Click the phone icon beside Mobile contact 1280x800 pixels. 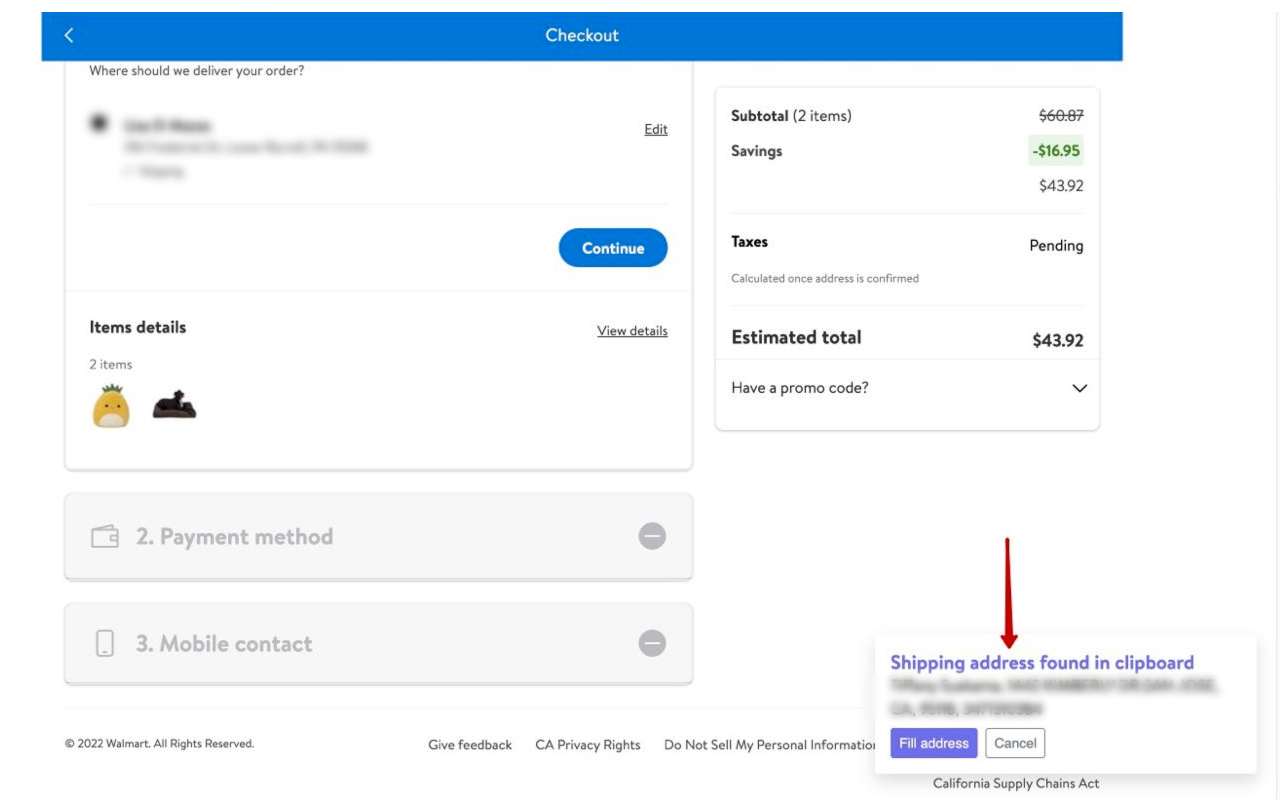point(105,643)
